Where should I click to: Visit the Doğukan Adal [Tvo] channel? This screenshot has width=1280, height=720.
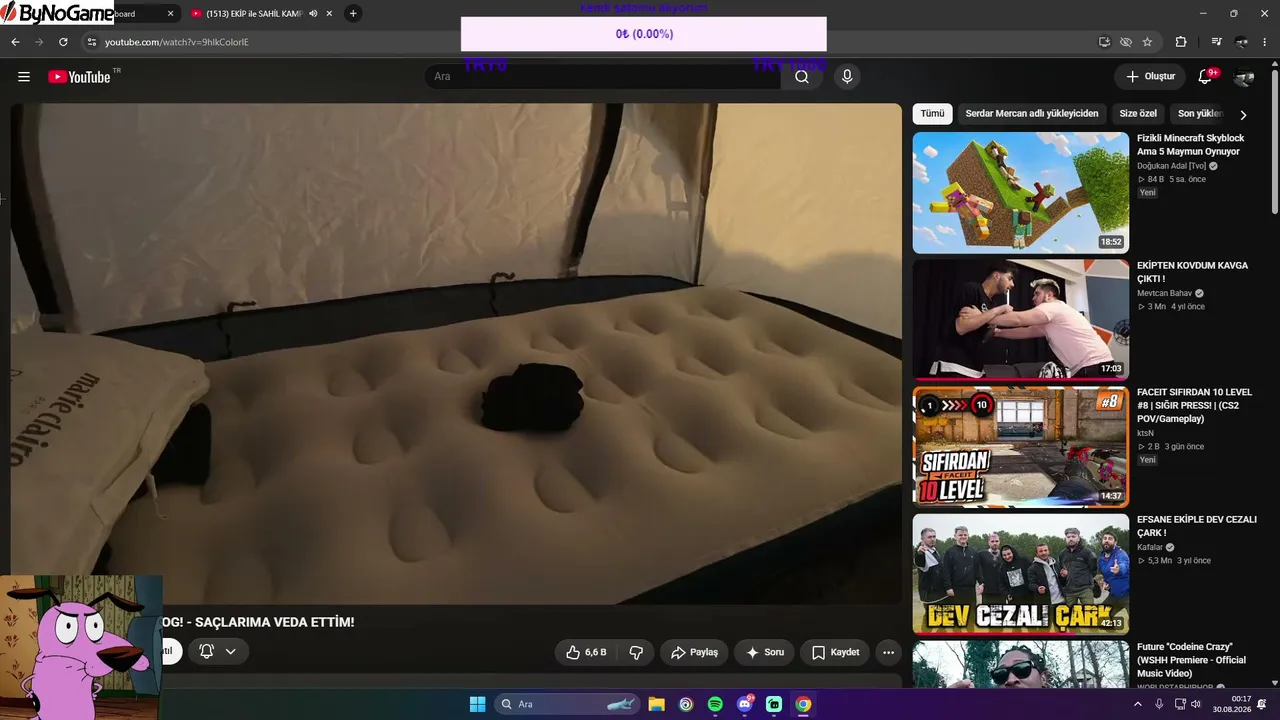[x=1171, y=166]
